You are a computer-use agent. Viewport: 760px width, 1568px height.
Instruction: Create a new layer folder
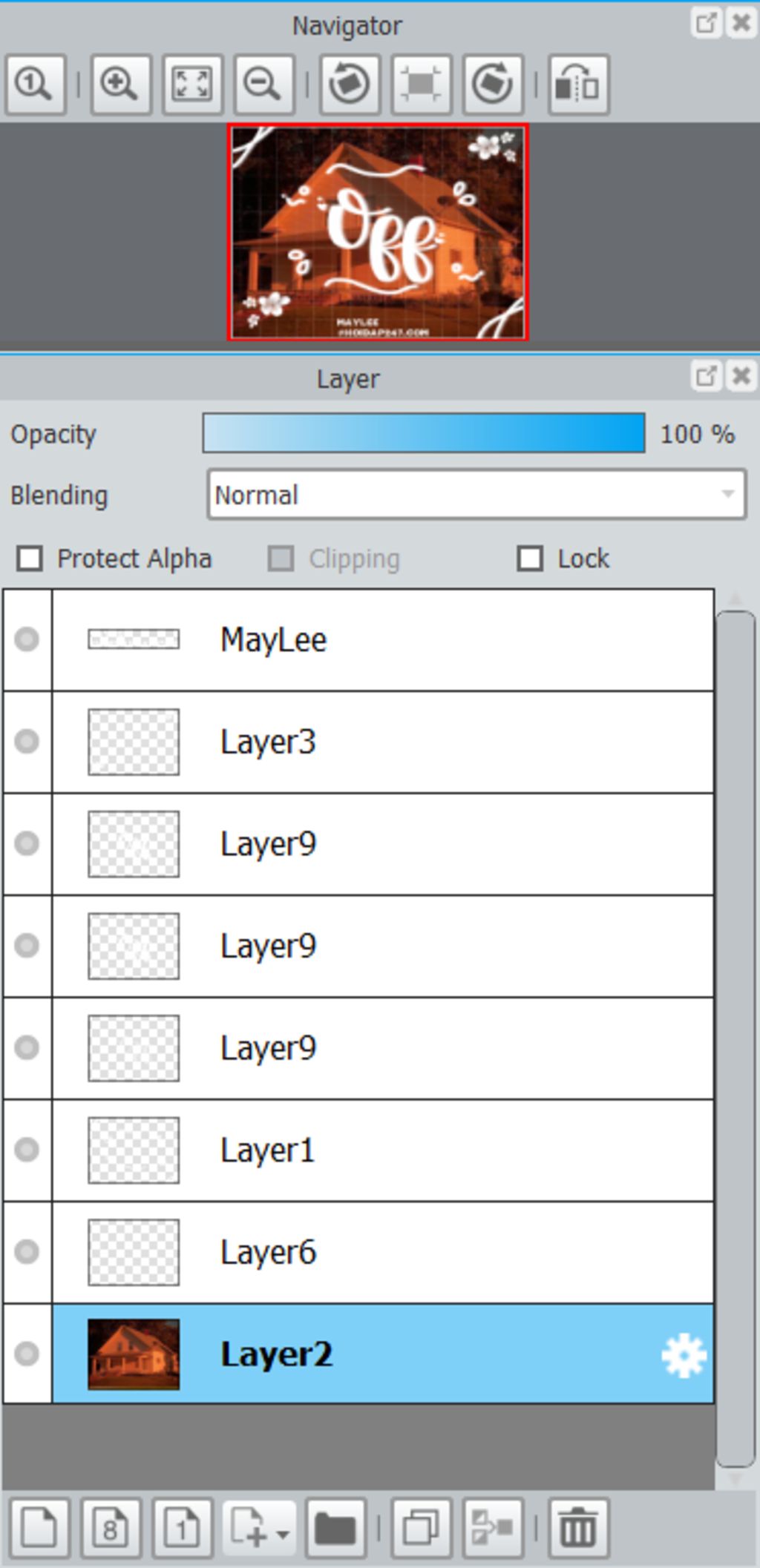[x=335, y=1528]
